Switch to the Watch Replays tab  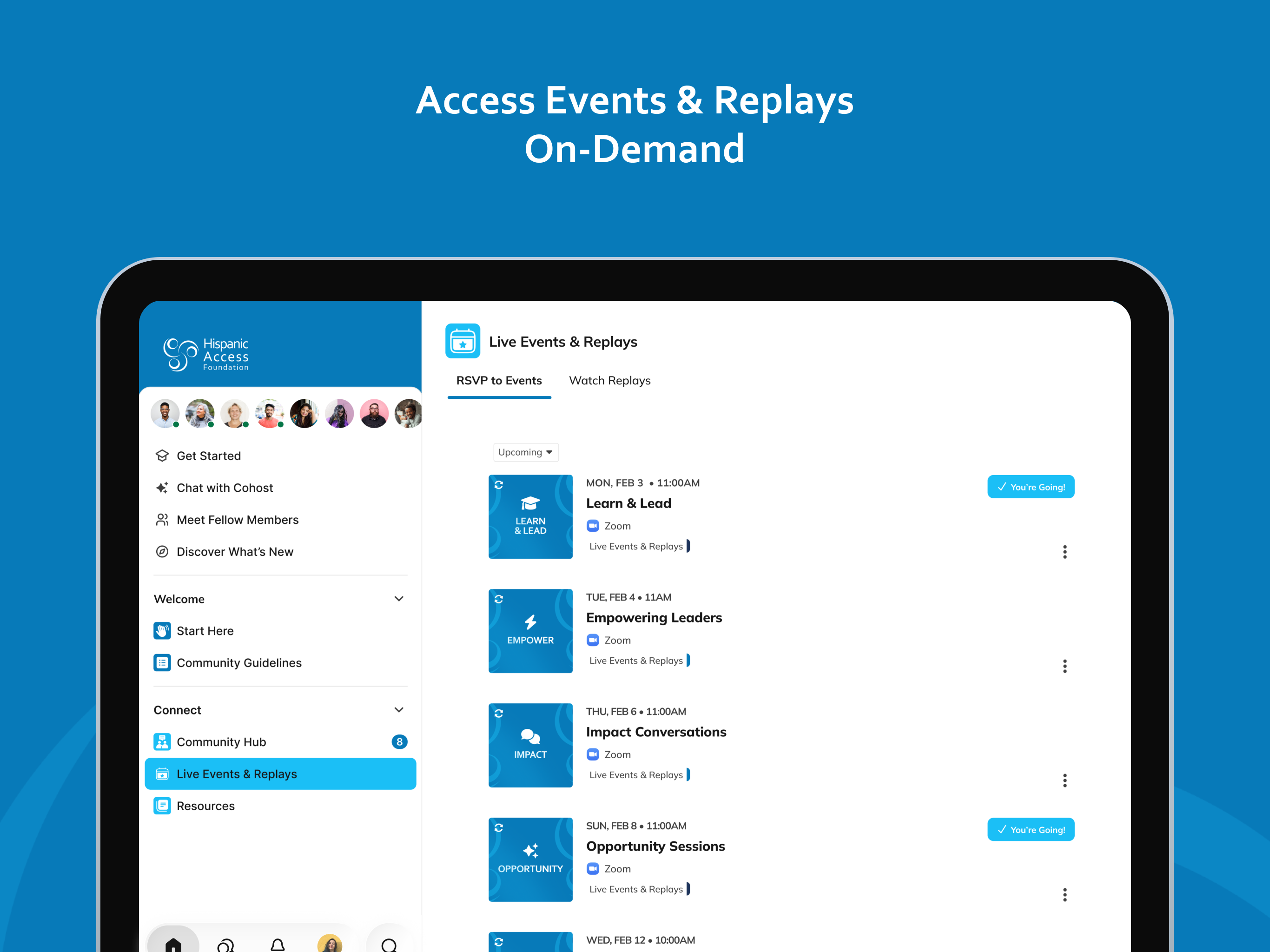(x=609, y=381)
